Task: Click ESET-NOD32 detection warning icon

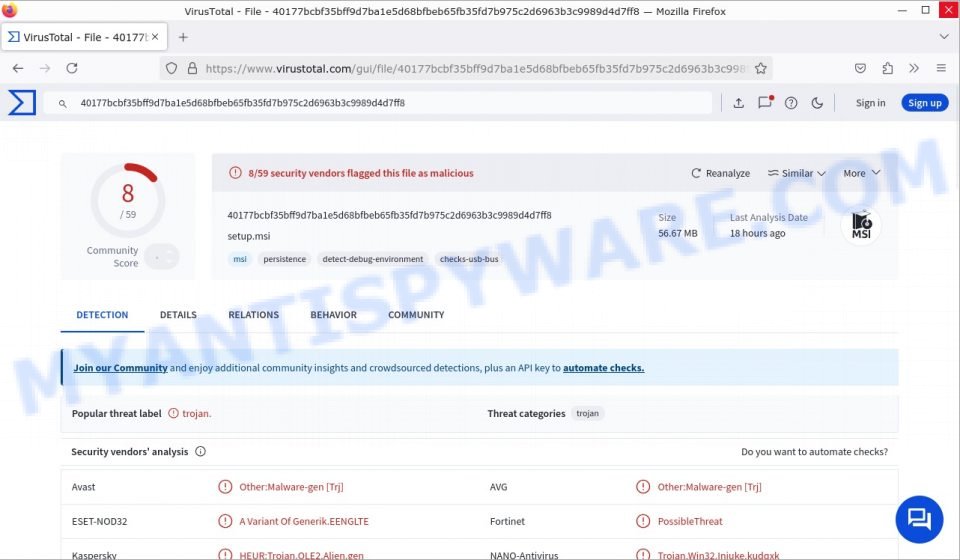Action: click(225, 521)
